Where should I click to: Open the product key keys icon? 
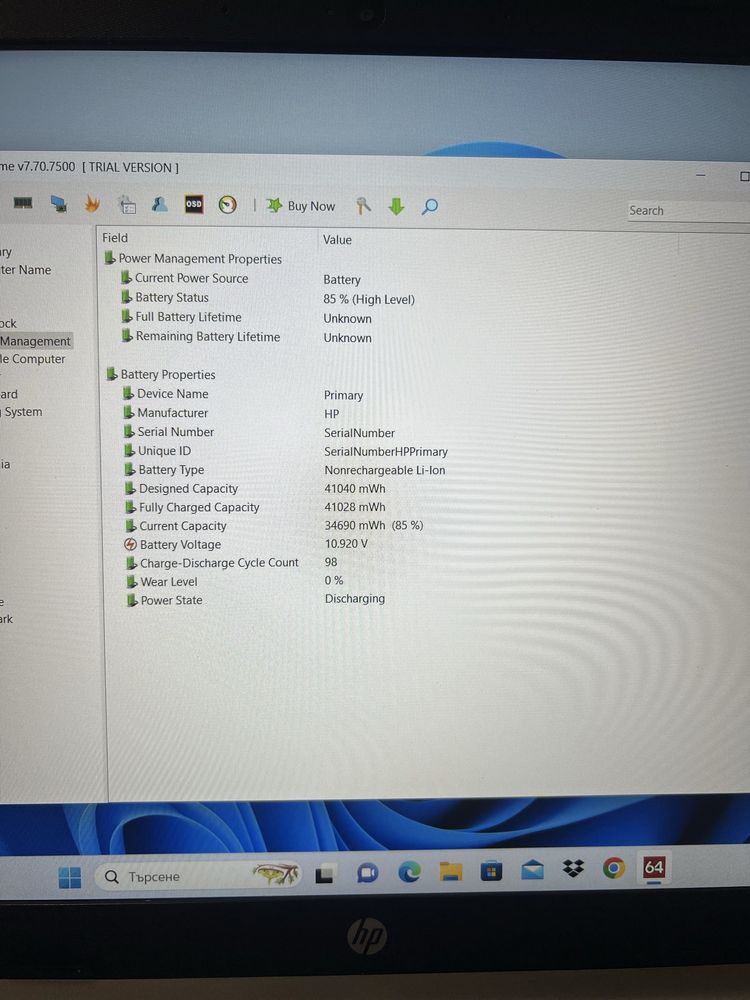coord(363,205)
